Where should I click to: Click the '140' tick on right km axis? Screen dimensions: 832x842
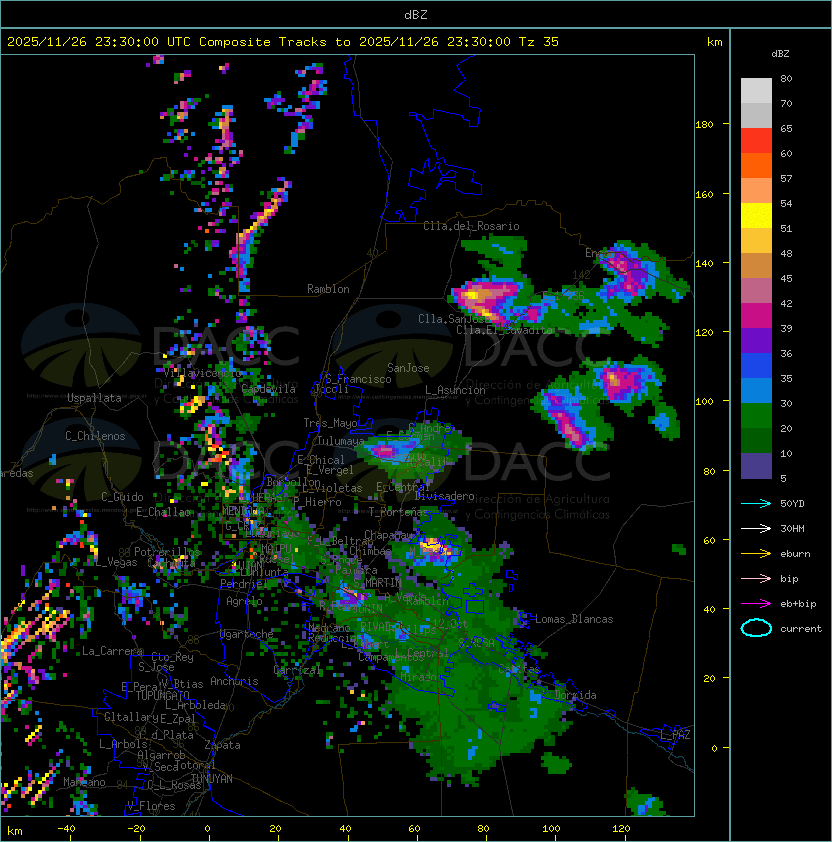coord(704,263)
